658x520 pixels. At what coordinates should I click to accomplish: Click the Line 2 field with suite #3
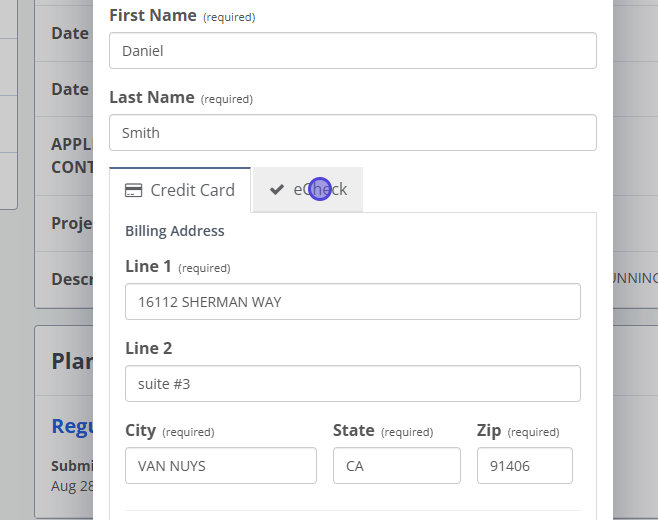(353, 384)
